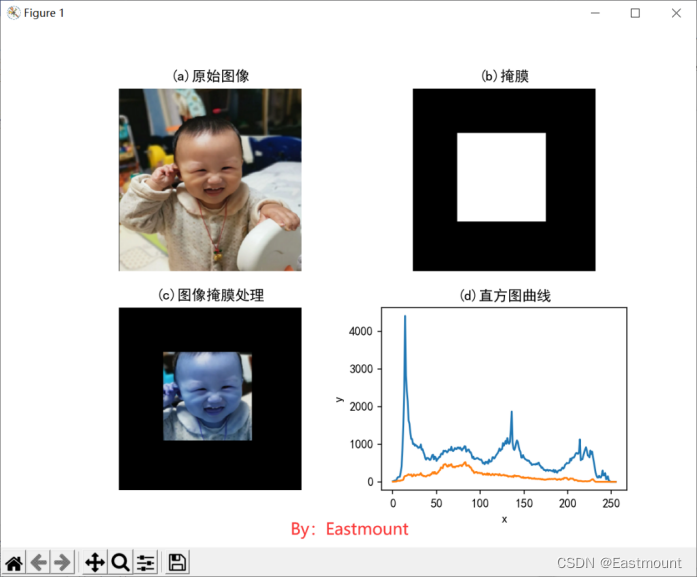The height and width of the screenshot is (578, 697).
Task: Click the title "(d) 直方图曲线"
Action: coord(505,295)
